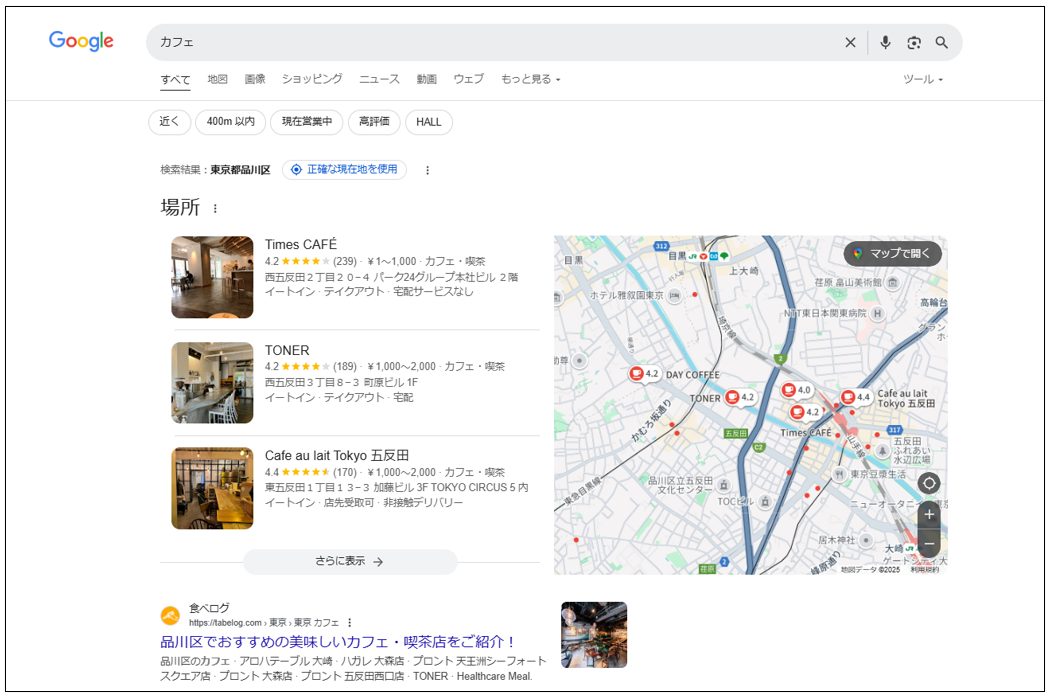Toggle the 高評価 filter chip
1050x698 pixels.
point(374,122)
